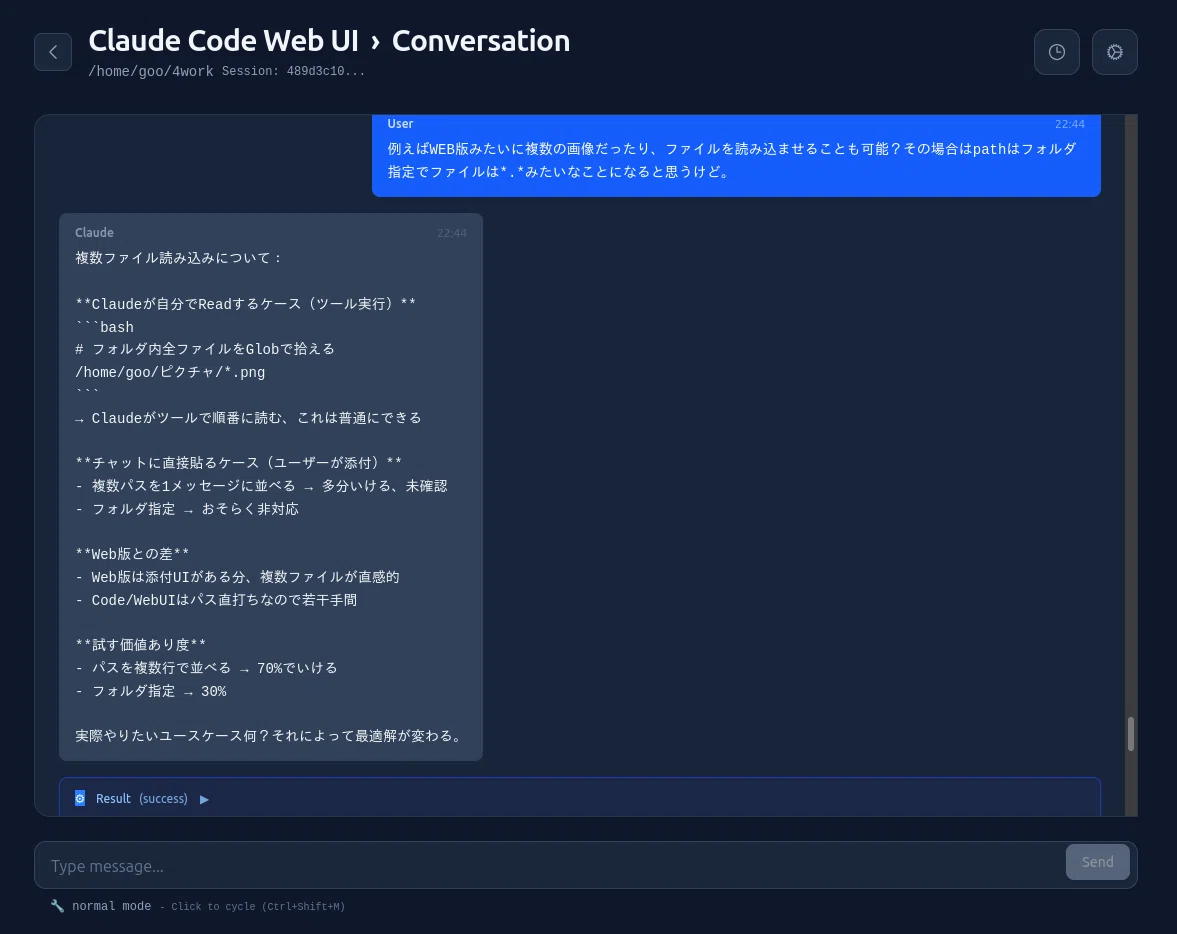
Task: Click the User message sender label
Action: 400,124
